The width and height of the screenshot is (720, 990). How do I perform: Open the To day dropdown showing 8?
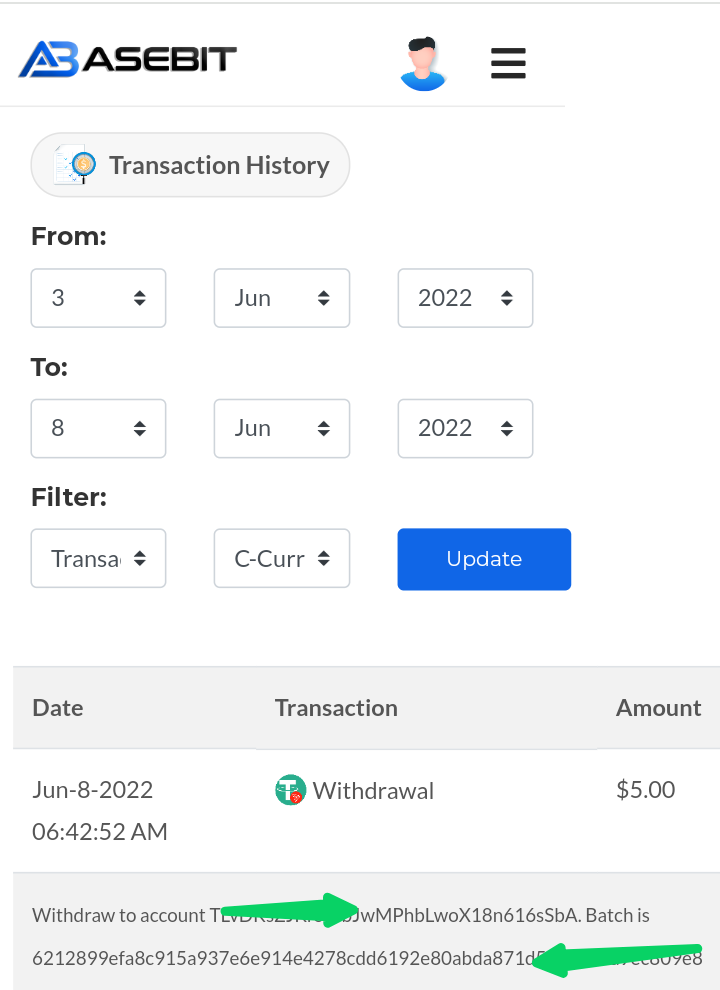99,428
